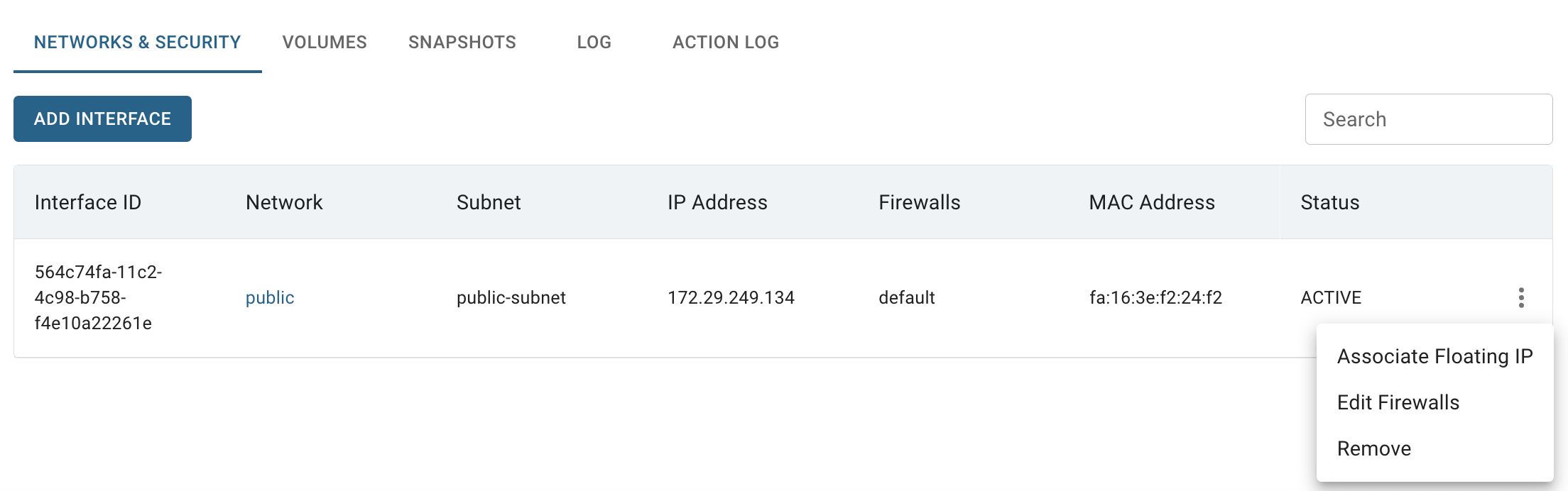View the Action Log tab
1568x491 pixels.
726,43
